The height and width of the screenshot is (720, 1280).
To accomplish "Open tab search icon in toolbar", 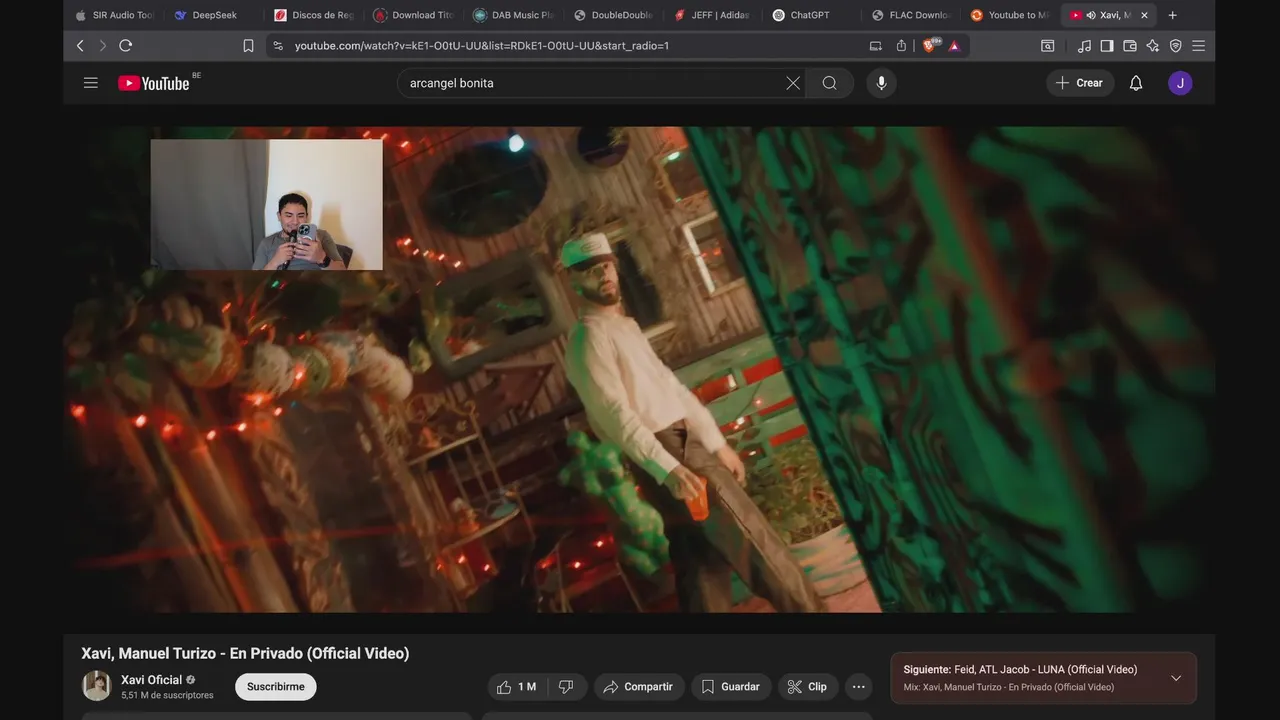I will point(1048,46).
